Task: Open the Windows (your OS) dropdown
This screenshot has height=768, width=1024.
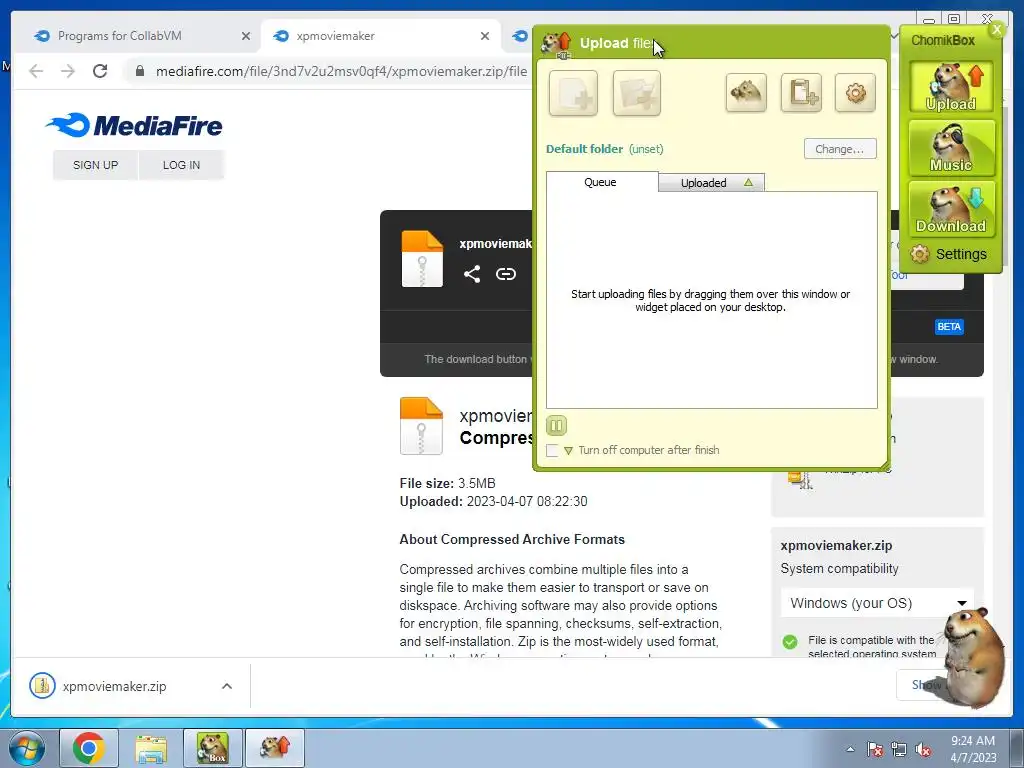Action: (877, 603)
